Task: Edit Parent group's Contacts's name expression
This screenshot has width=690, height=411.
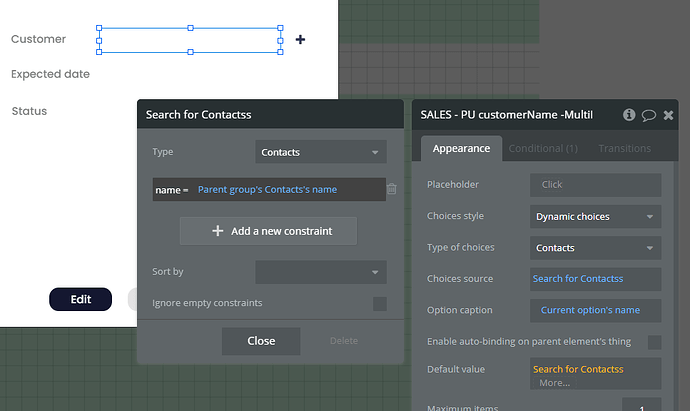Action: pos(267,190)
